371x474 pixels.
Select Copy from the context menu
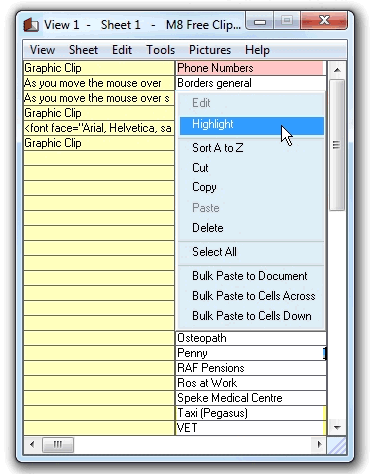252,187
